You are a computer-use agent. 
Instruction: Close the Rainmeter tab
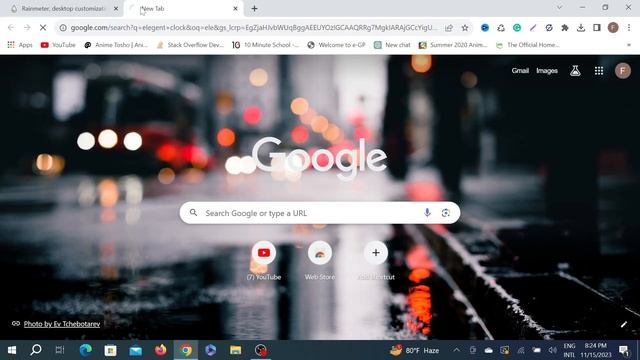[116, 9]
